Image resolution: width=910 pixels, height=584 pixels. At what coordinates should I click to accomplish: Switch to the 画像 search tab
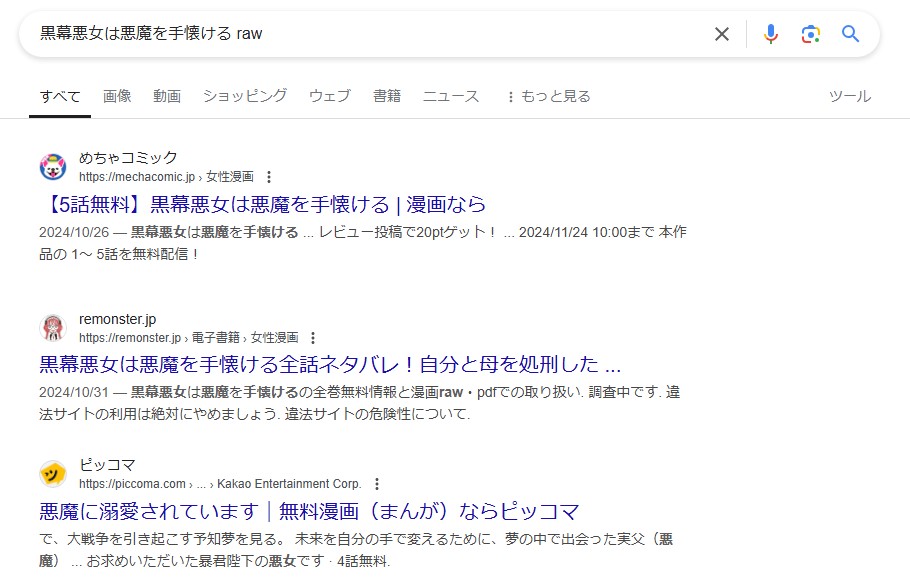pos(118,96)
